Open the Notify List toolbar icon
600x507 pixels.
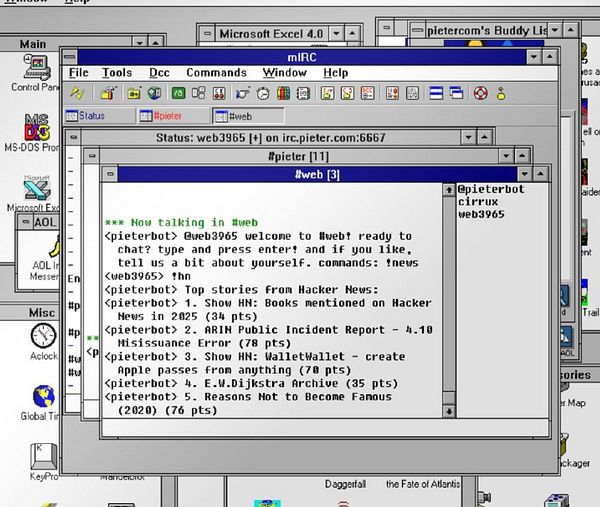[x=392, y=93]
